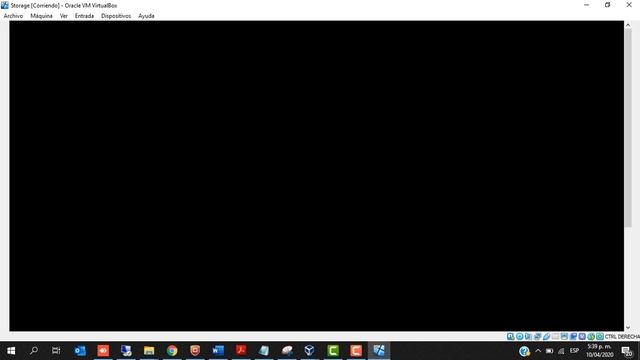Open Adobe Acrobat from the taskbar
Screen dimensions: 640x360
(x=241, y=351)
